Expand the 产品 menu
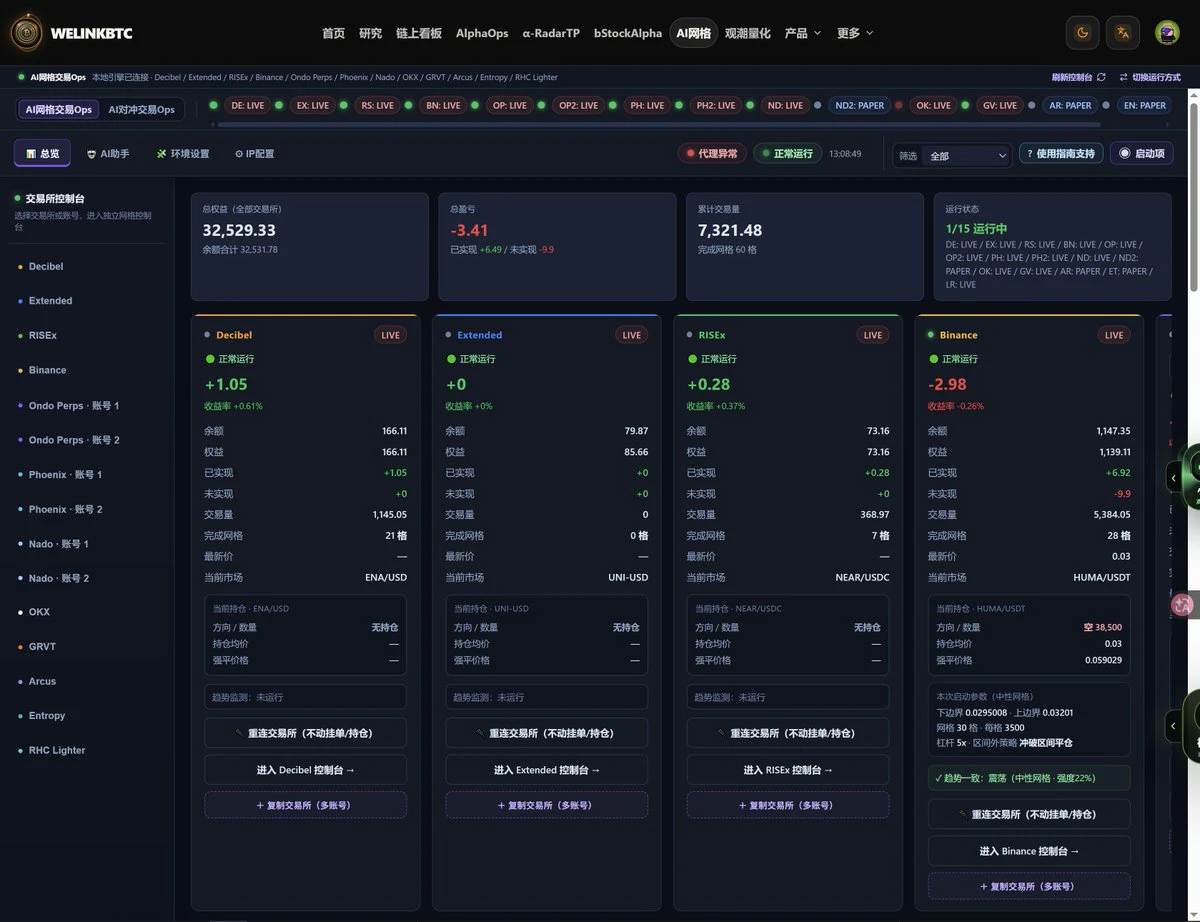 803,33
